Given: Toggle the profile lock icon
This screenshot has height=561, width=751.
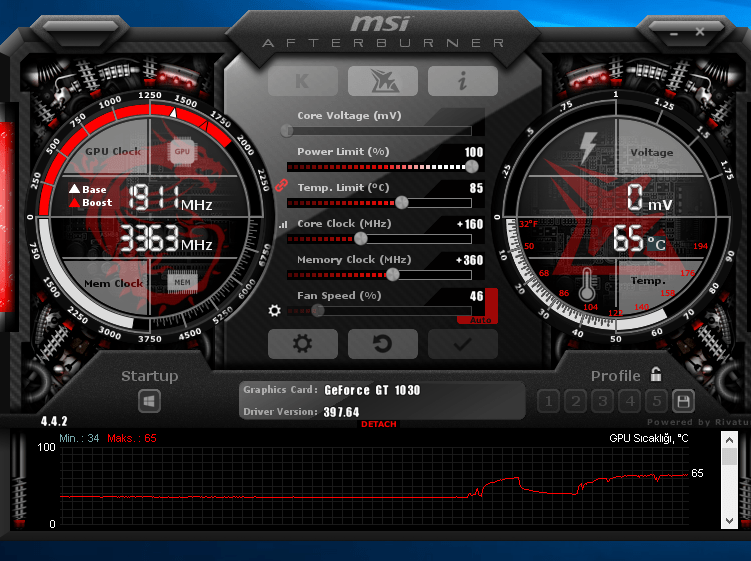Looking at the screenshot, I should [656, 374].
